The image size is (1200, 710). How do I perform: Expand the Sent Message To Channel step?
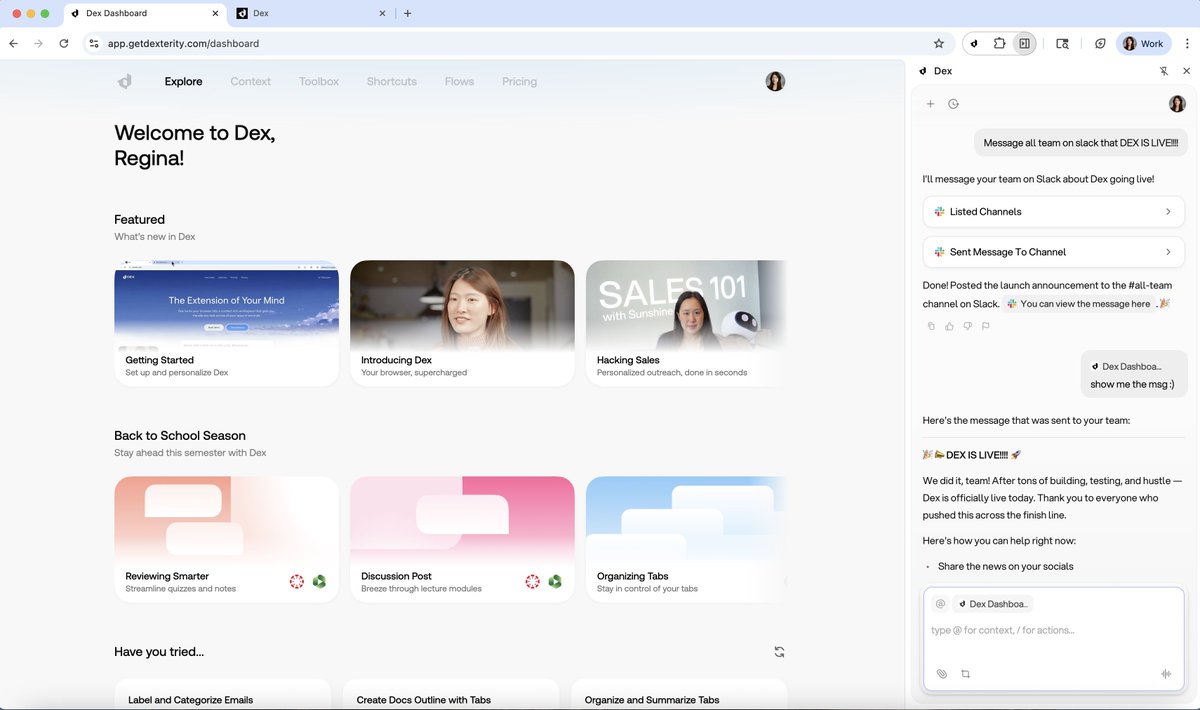pos(1053,252)
